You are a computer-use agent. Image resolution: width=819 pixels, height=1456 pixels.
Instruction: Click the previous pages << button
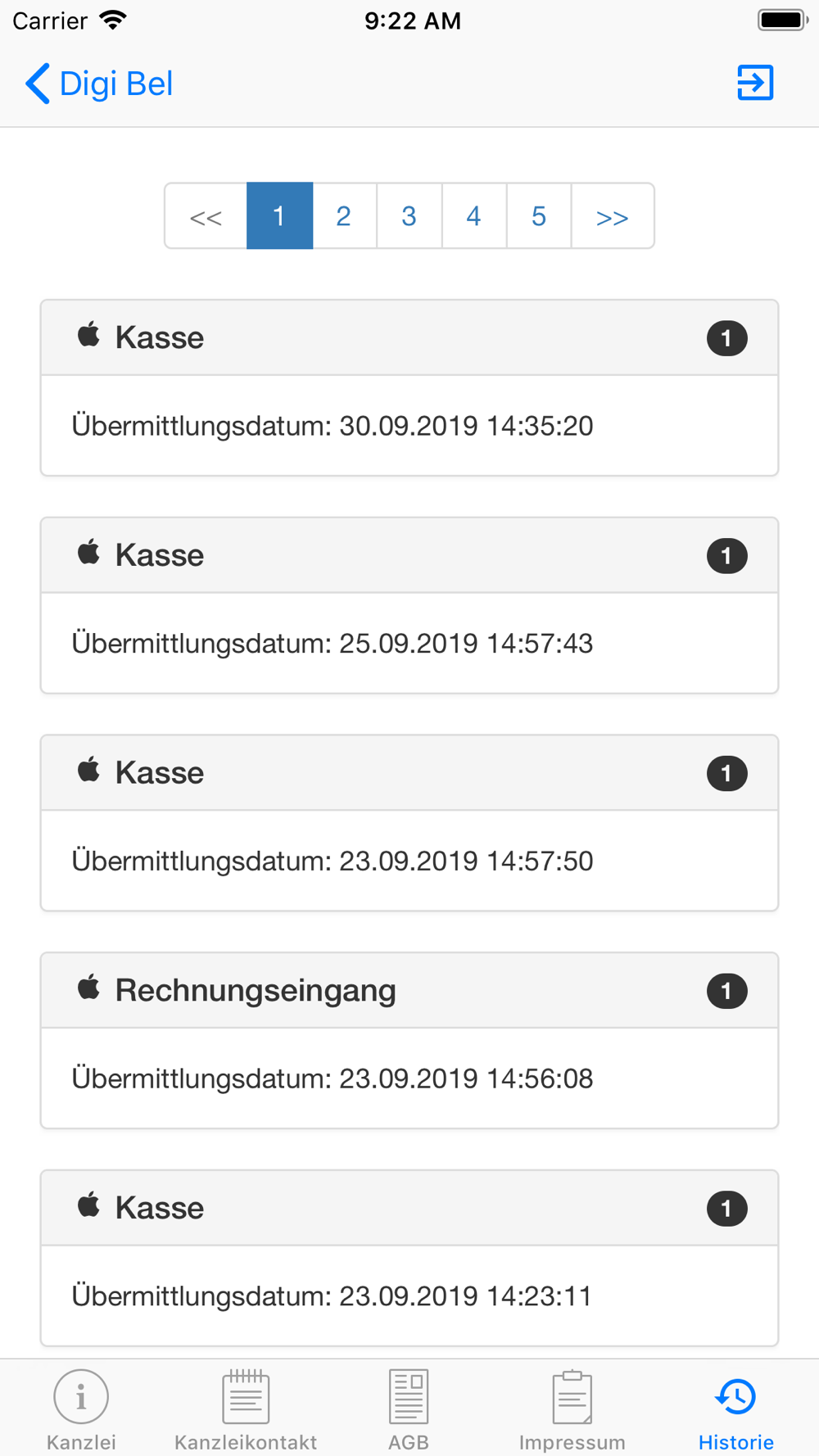(x=206, y=215)
